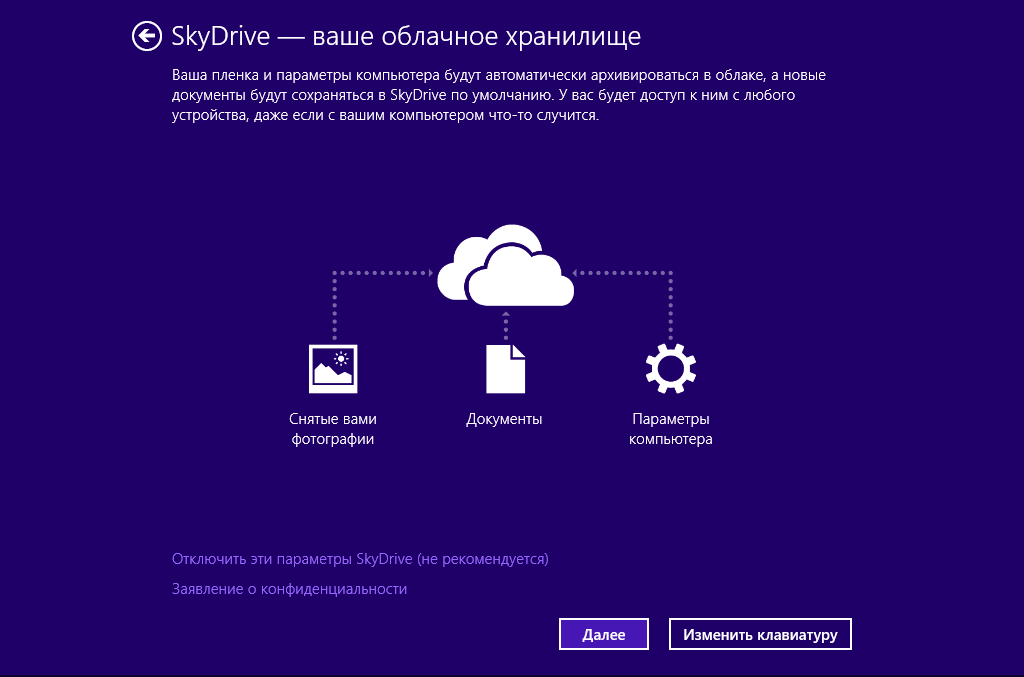
Task: Go back using the circled arrow icon
Action: 147,36
